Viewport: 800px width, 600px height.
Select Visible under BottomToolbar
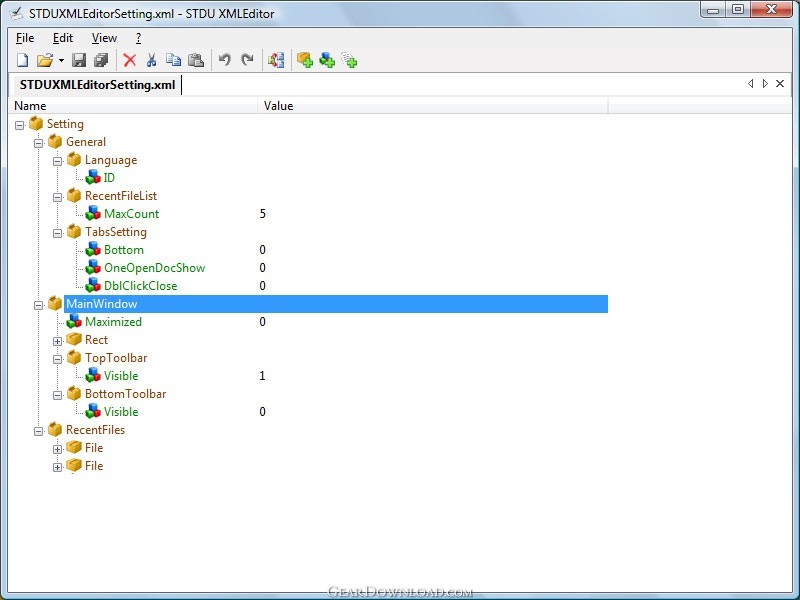121,412
